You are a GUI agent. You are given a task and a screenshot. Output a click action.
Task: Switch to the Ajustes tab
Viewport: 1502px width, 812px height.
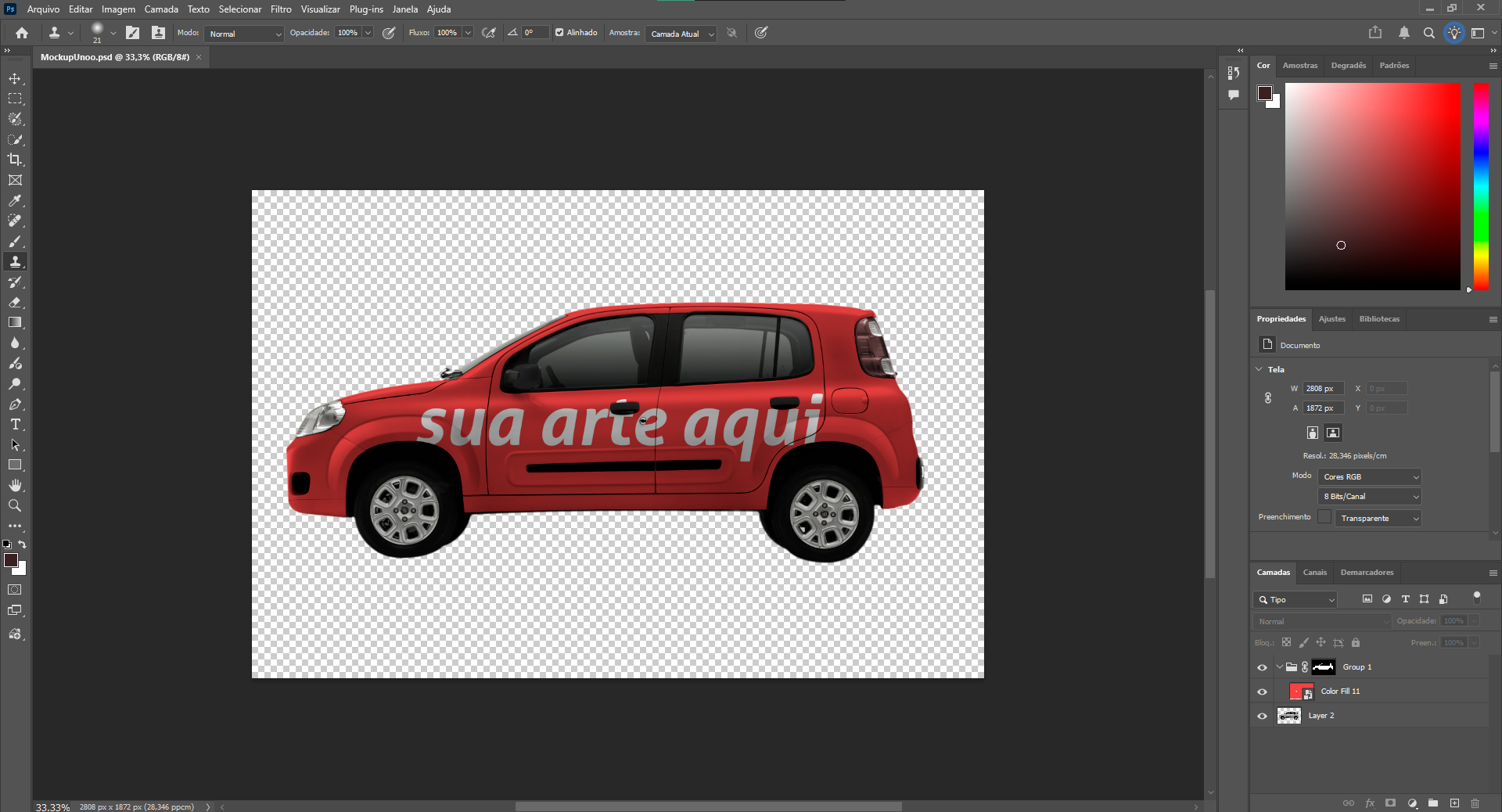1331,319
